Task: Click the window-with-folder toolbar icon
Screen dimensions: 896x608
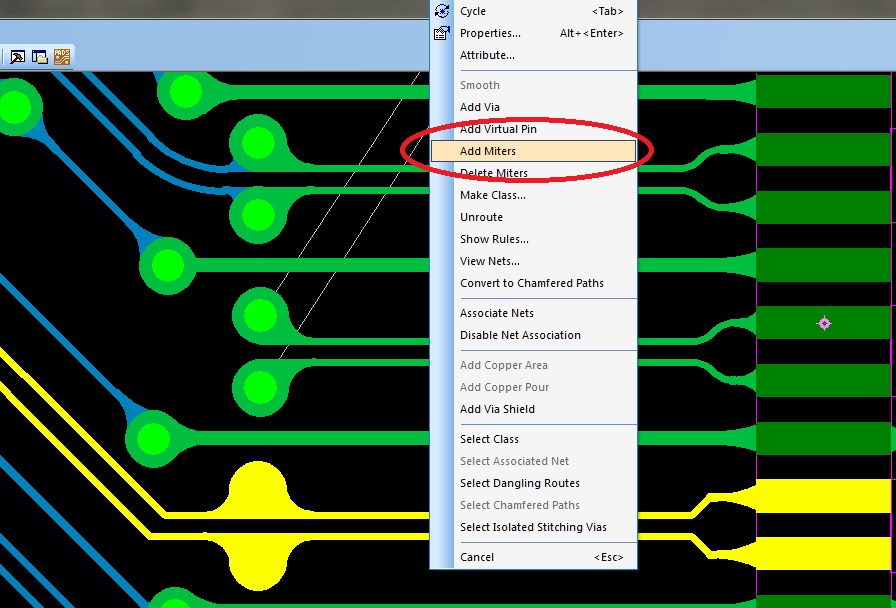Action: pyautogui.click(x=39, y=57)
